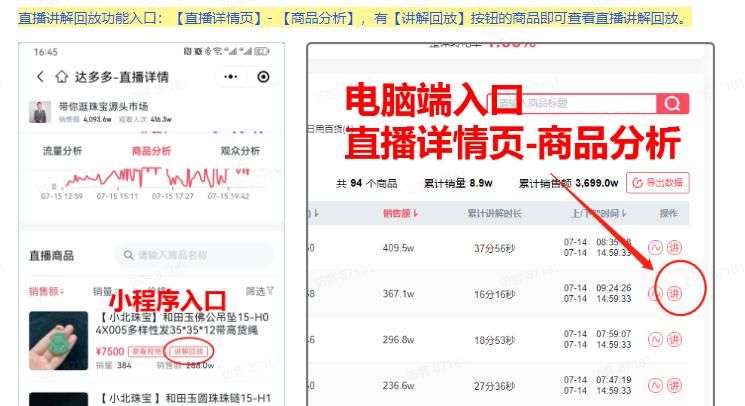Screen dimensions: 745x406
Task: Click the 累计讲解时长 column header
Action: [x=494, y=213]
